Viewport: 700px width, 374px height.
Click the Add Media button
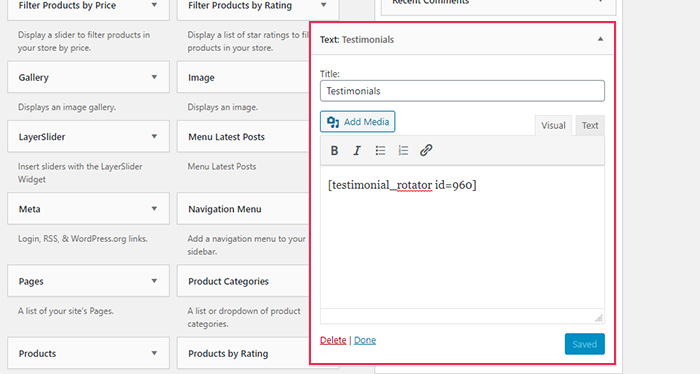click(358, 122)
